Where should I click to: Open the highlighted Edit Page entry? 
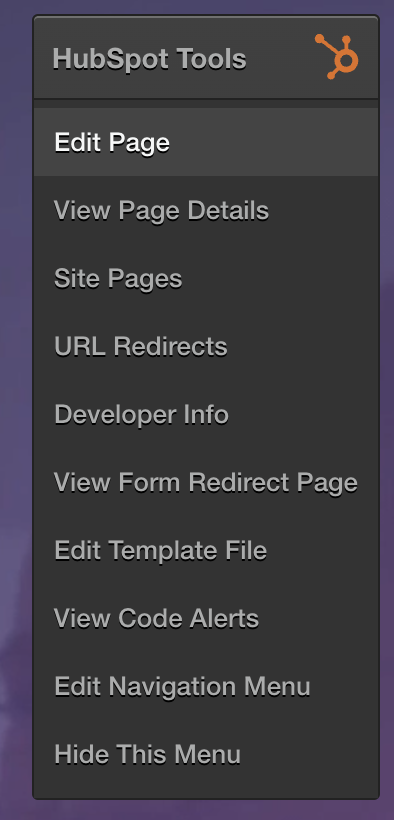pos(206,142)
